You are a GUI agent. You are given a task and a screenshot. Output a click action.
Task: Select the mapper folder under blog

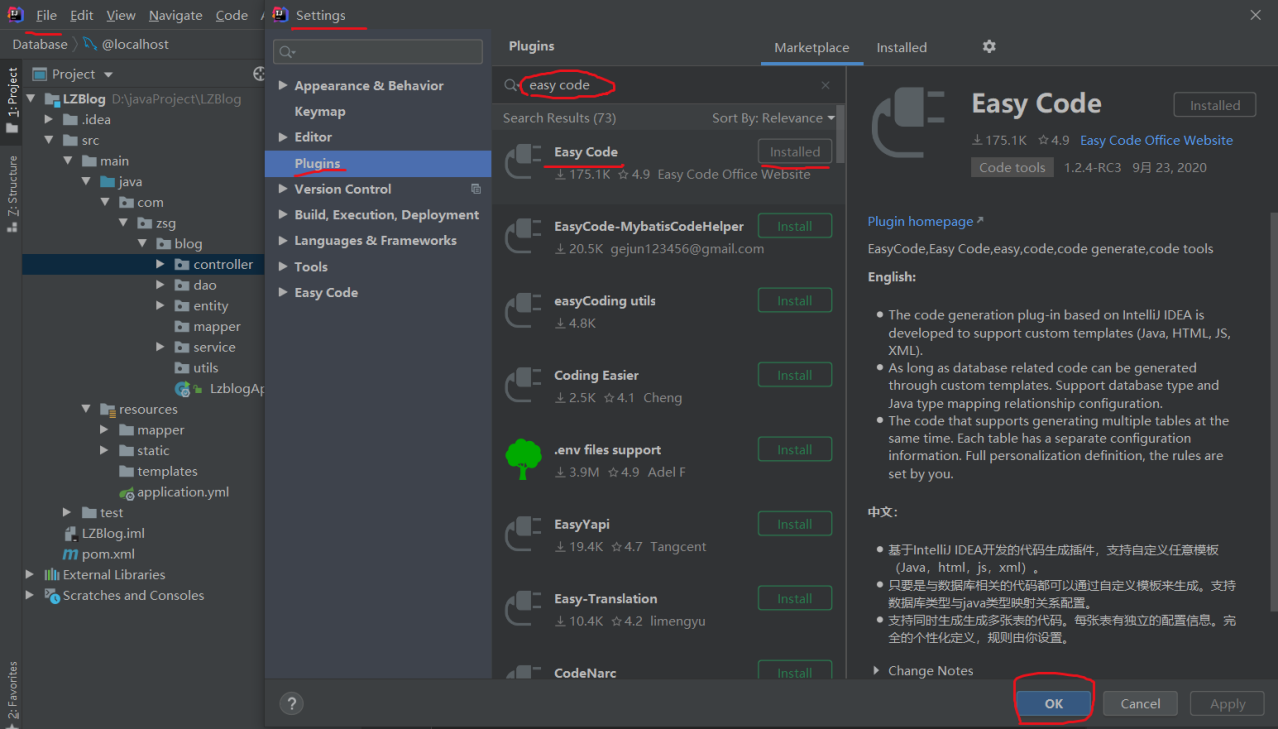208,327
